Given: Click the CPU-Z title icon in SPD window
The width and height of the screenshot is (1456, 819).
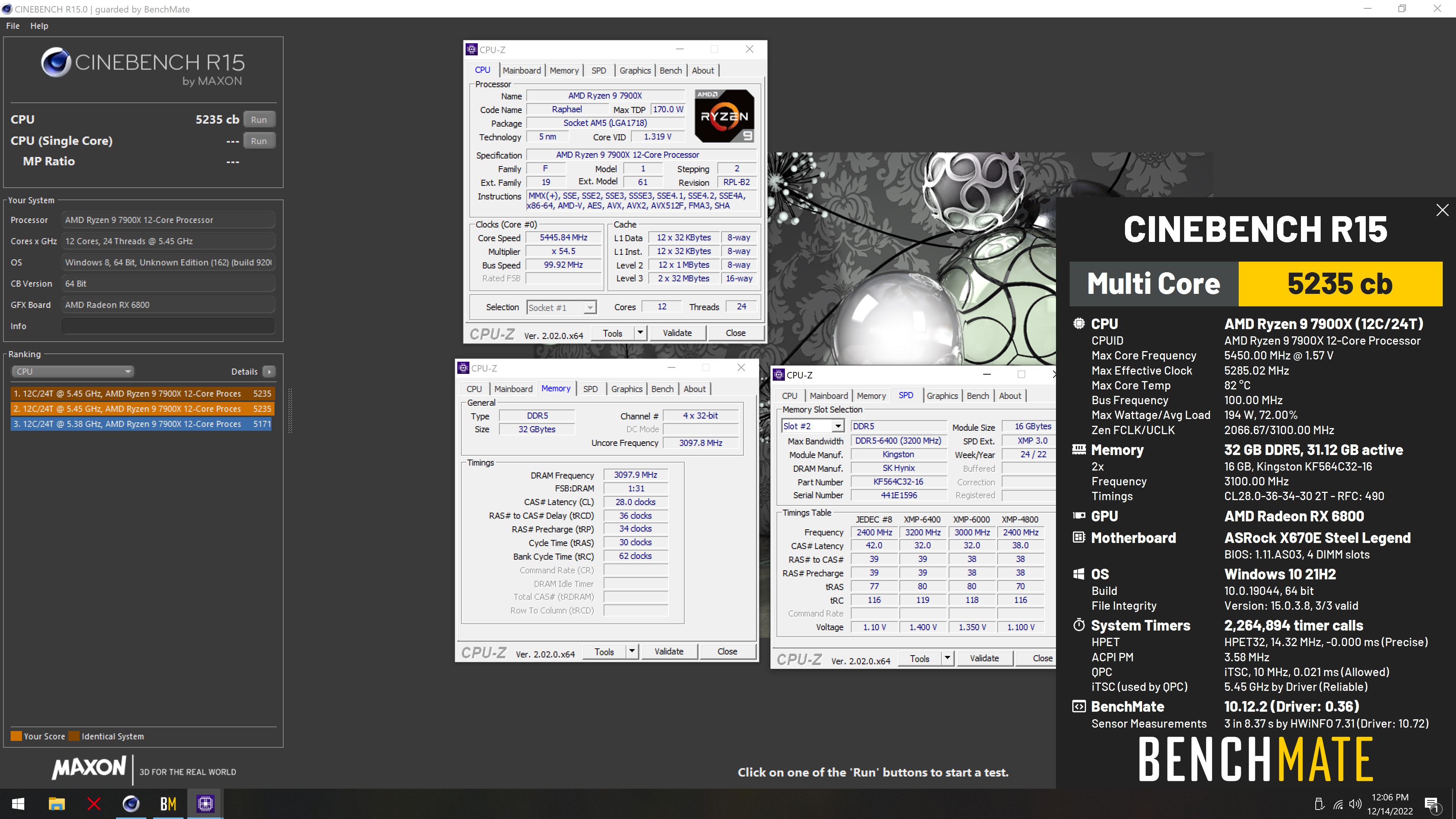Looking at the screenshot, I should (779, 375).
